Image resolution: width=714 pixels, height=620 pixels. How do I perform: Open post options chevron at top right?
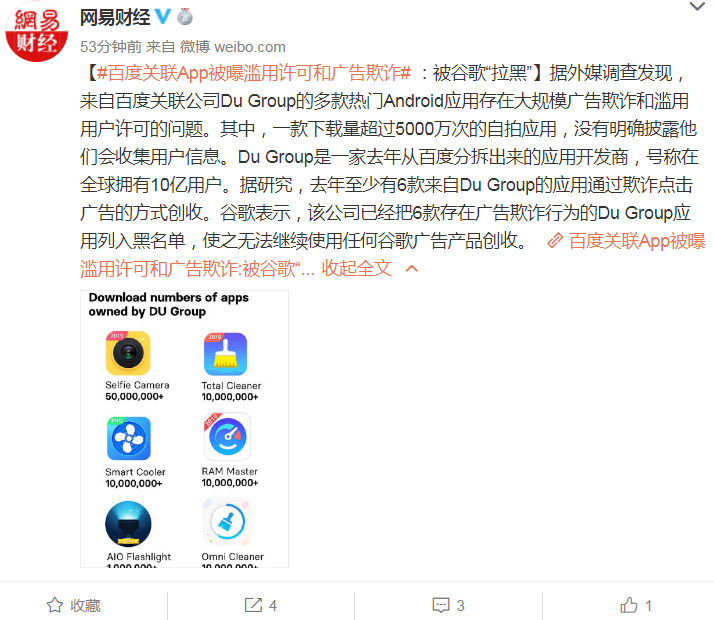pos(697,6)
